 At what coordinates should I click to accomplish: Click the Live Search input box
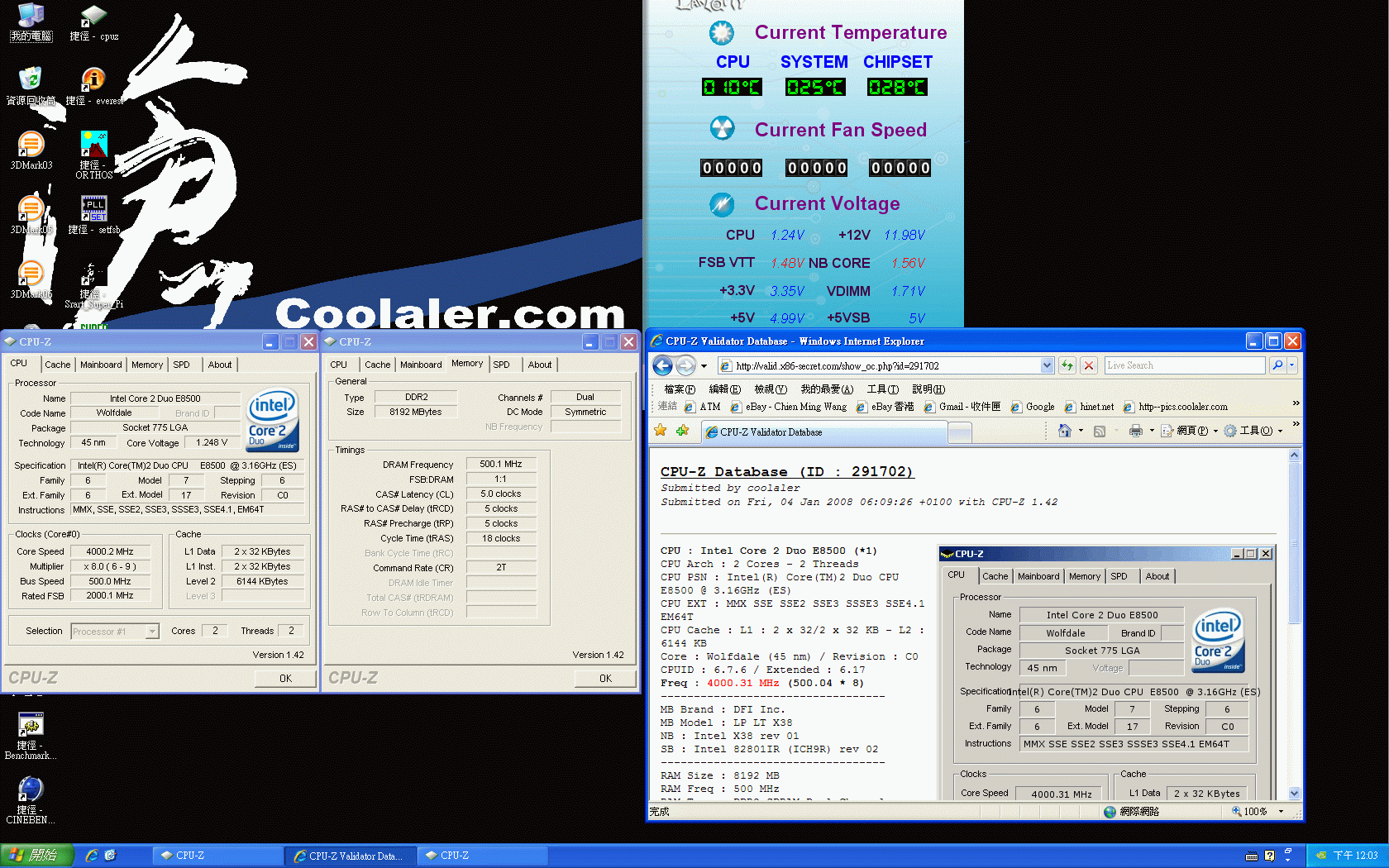pyautogui.click(x=1185, y=365)
